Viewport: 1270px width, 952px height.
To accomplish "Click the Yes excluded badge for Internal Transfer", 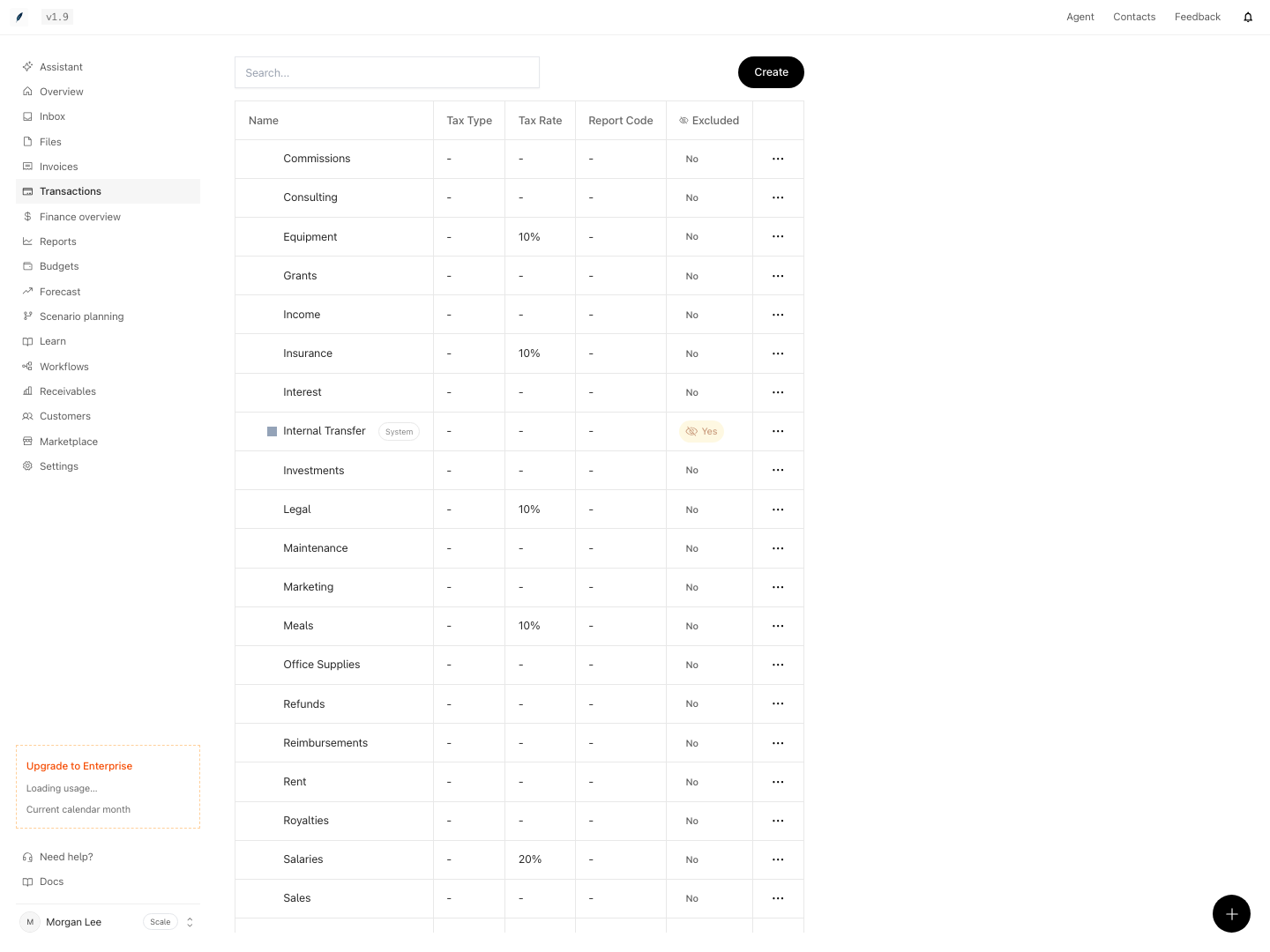I will click(701, 431).
